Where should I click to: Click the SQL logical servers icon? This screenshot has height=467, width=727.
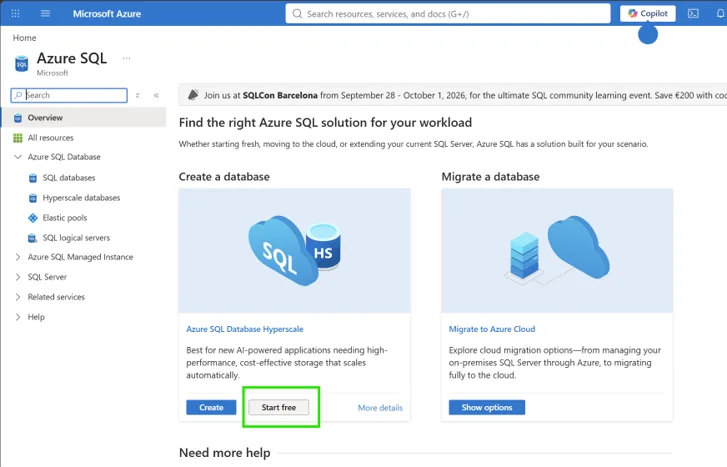coord(32,238)
